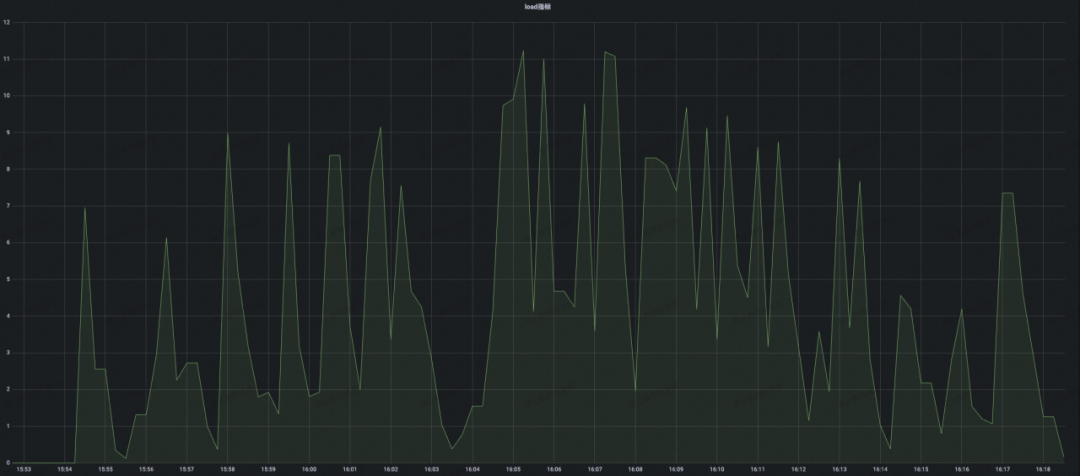Select the highest peak just after 16:05
This screenshot has height=476, width=1080.
point(523,52)
